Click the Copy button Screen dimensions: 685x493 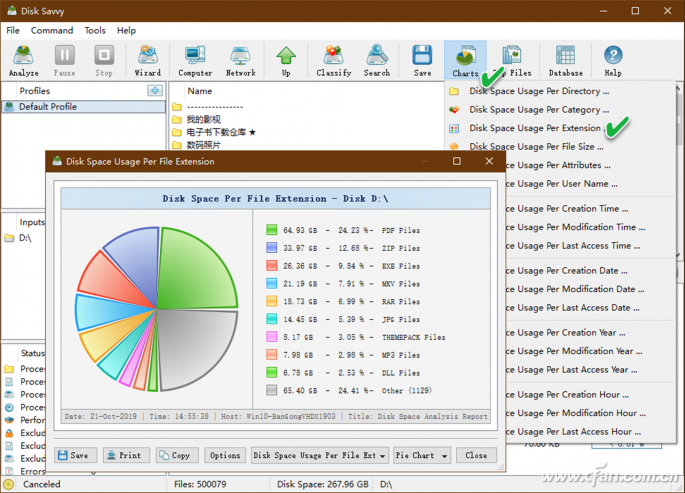[x=177, y=455]
